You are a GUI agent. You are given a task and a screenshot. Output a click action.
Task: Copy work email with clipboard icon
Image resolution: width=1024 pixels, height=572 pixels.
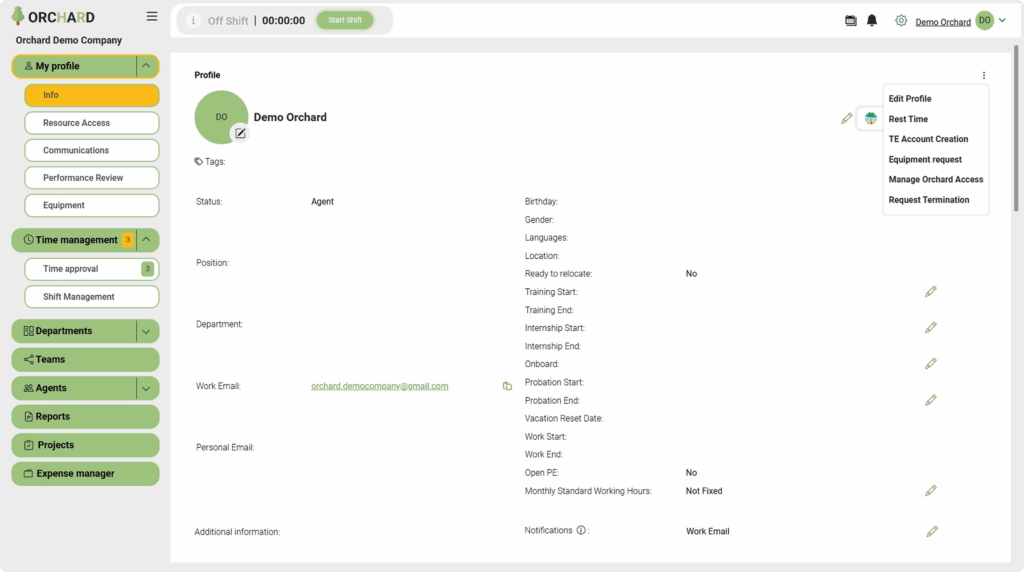click(507, 386)
